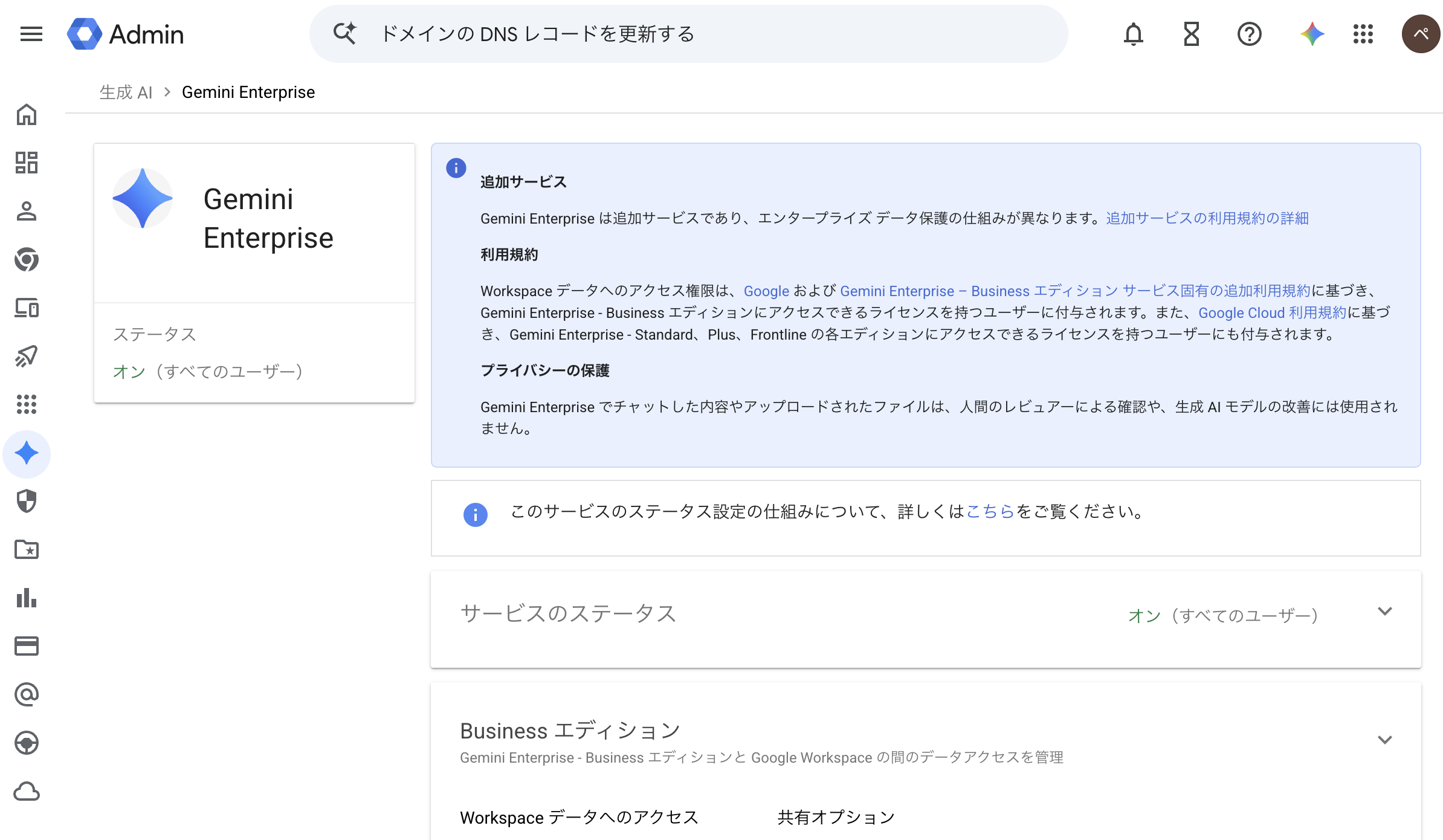Open Google Cloud 利用規約 link
The image size is (1443, 840).
pyautogui.click(x=1273, y=312)
